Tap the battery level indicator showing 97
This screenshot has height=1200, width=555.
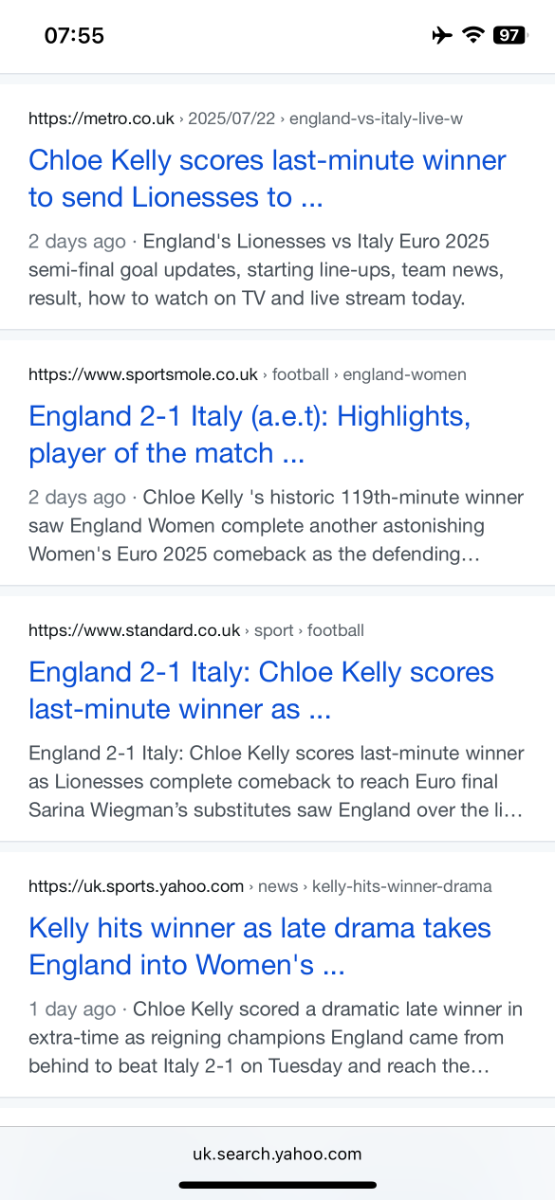(509, 36)
